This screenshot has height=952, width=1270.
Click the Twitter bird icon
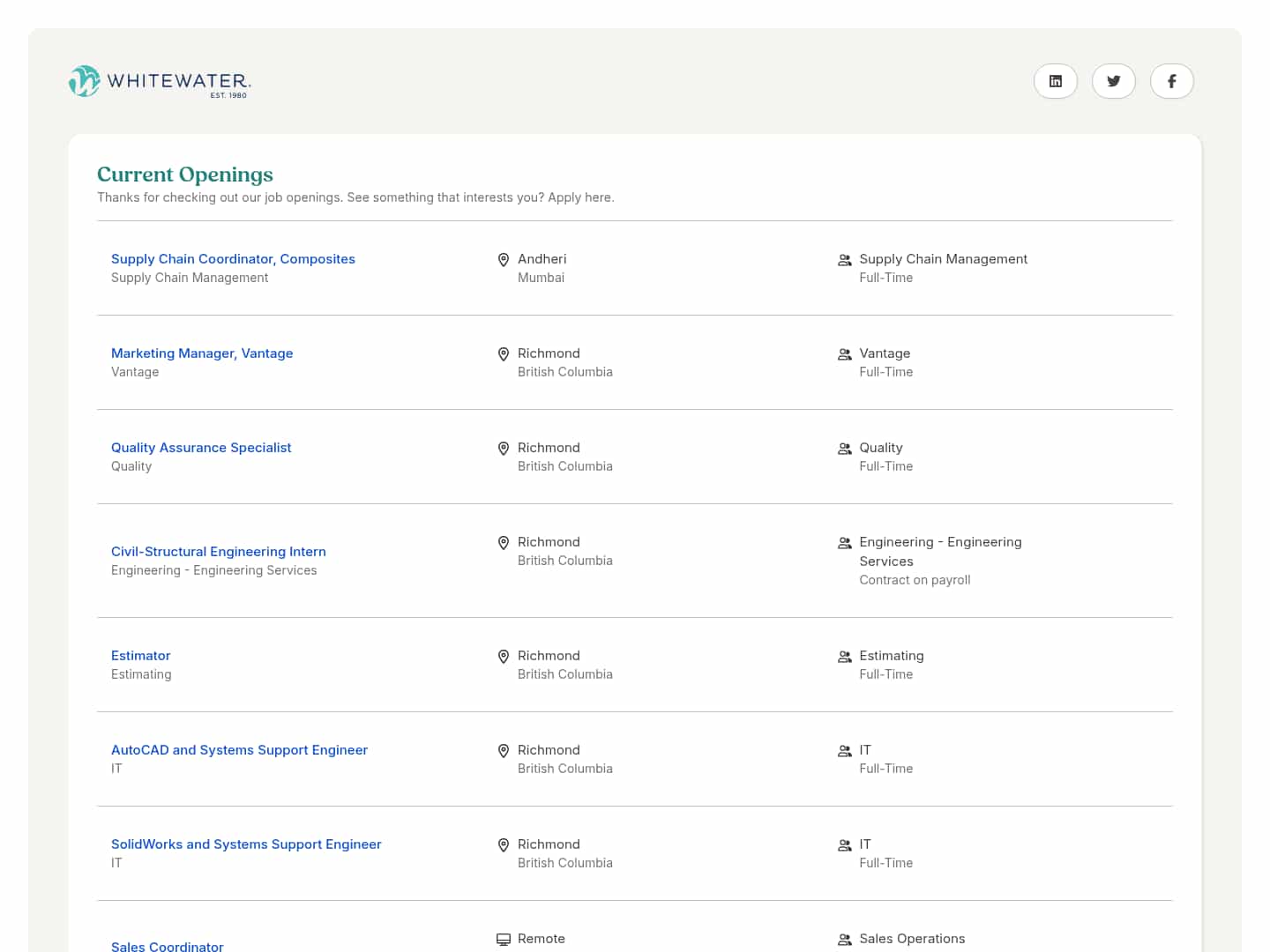1113,81
